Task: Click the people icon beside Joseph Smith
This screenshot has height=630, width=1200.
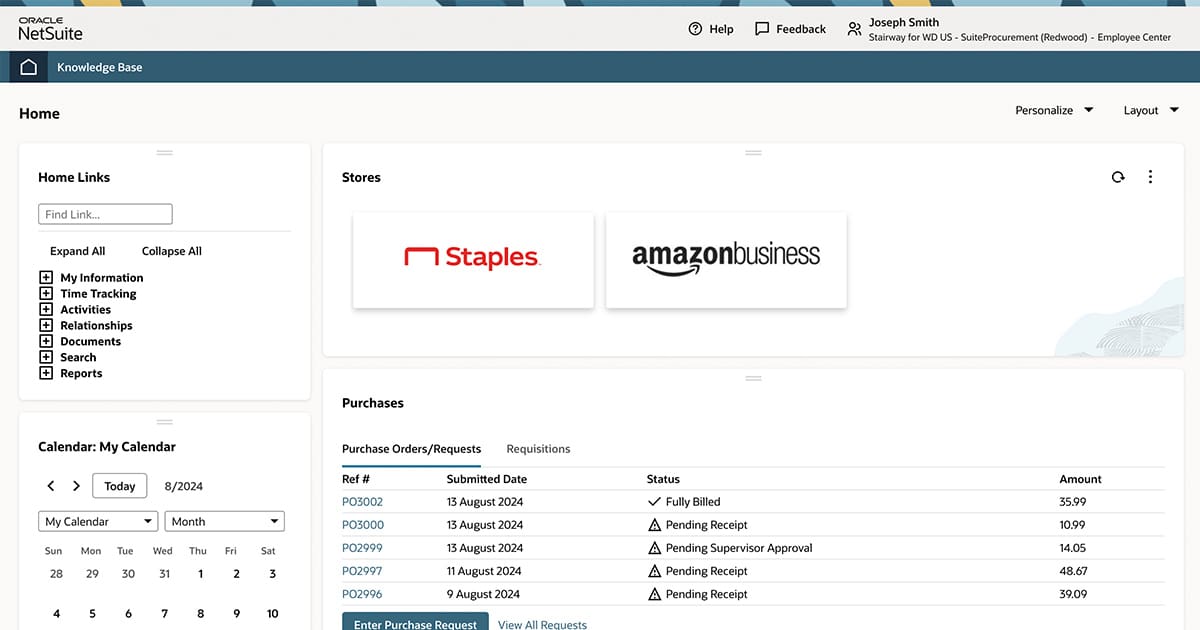Action: tap(855, 28)
